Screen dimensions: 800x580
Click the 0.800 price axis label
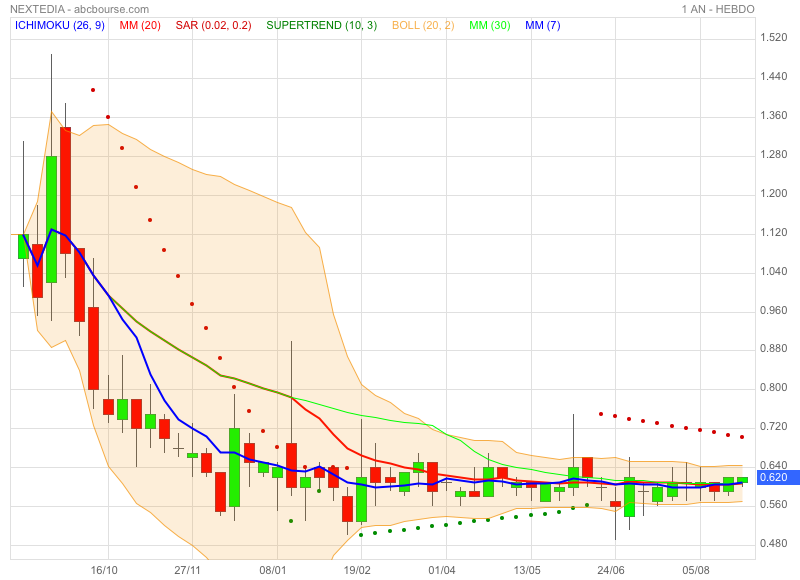coord(773,388)
